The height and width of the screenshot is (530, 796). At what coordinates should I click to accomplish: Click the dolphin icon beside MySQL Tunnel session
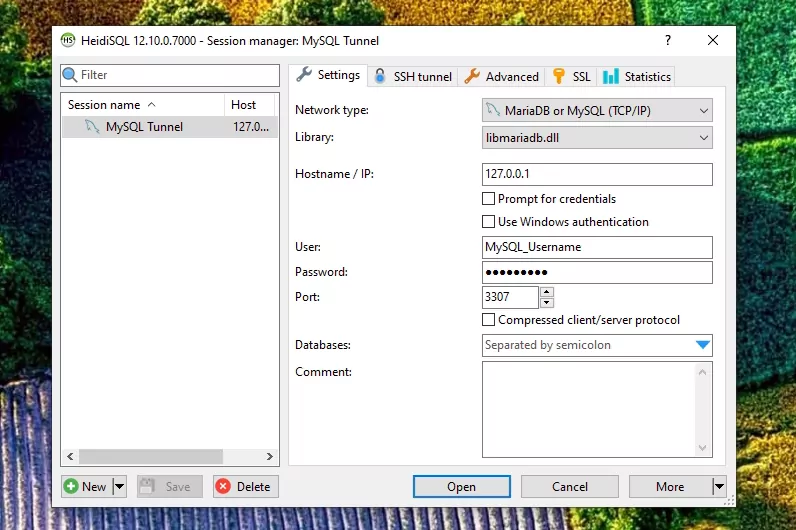[x=92, y=126]
